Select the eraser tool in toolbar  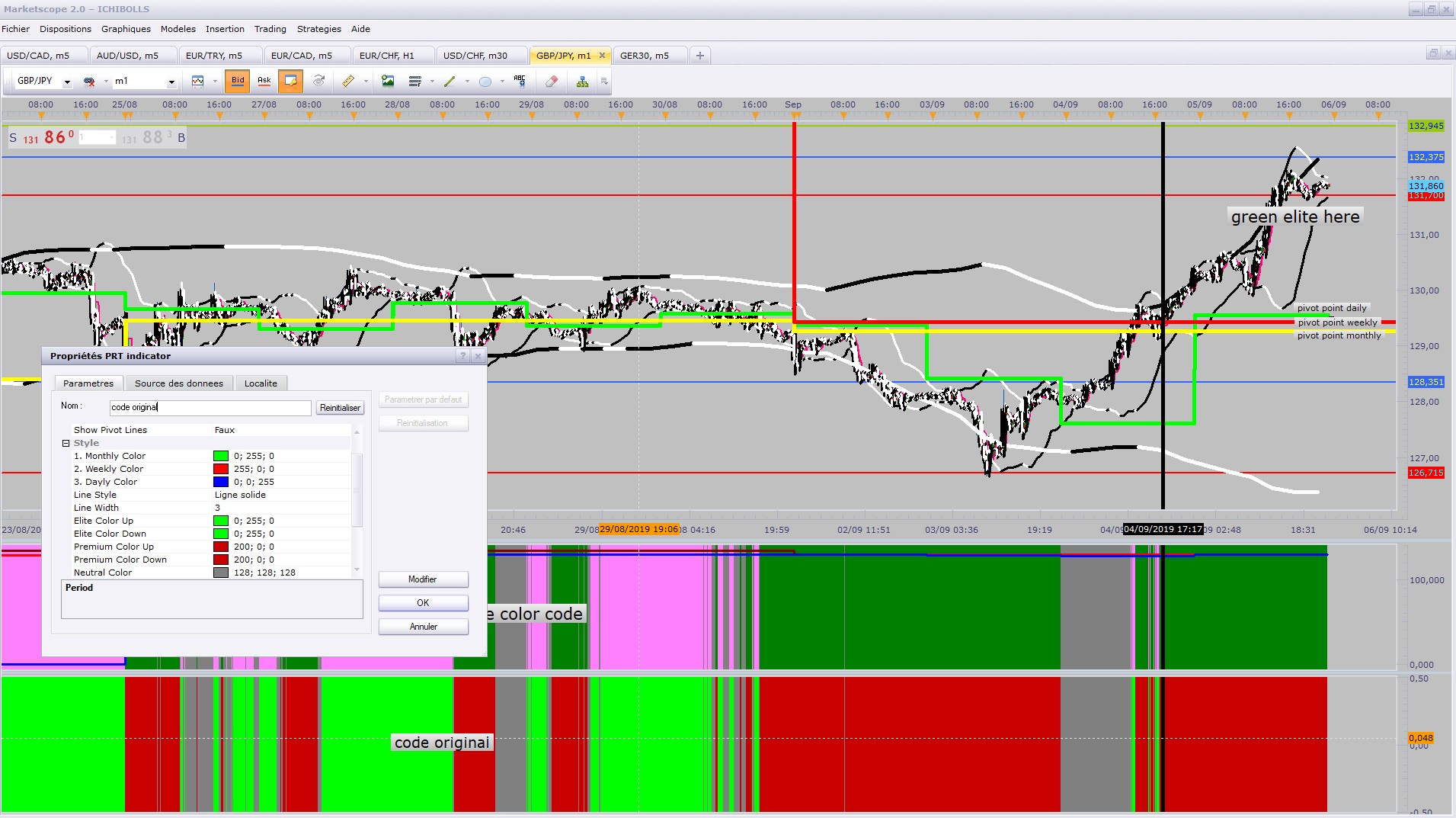552,81
